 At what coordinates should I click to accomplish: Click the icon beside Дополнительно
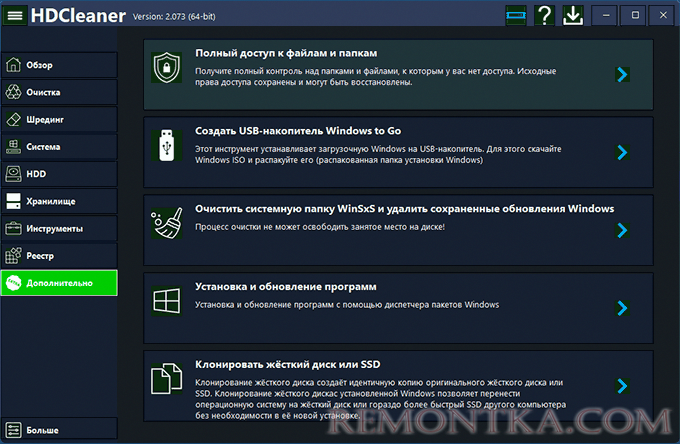click(13, 283)
